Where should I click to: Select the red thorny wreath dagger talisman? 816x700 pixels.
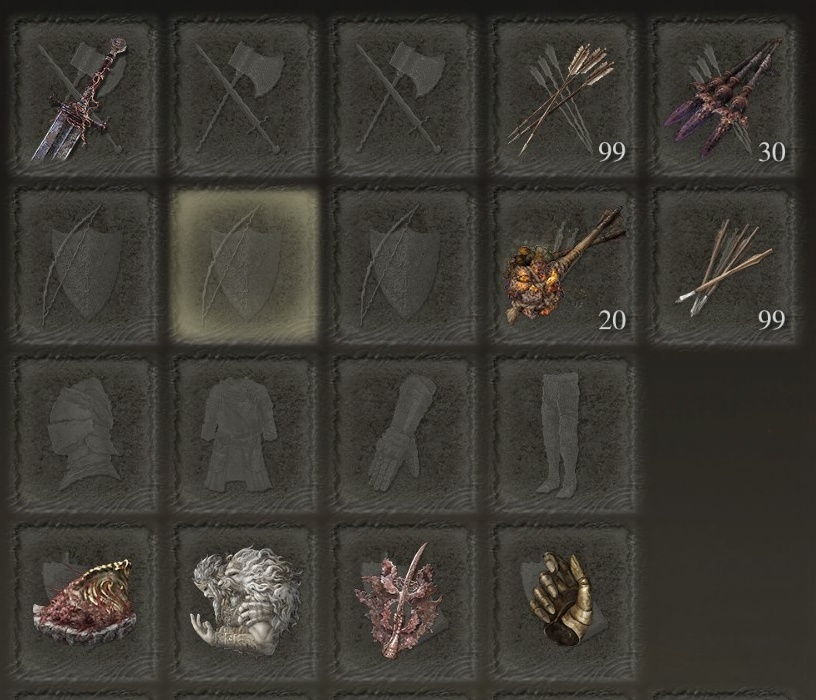404,602
